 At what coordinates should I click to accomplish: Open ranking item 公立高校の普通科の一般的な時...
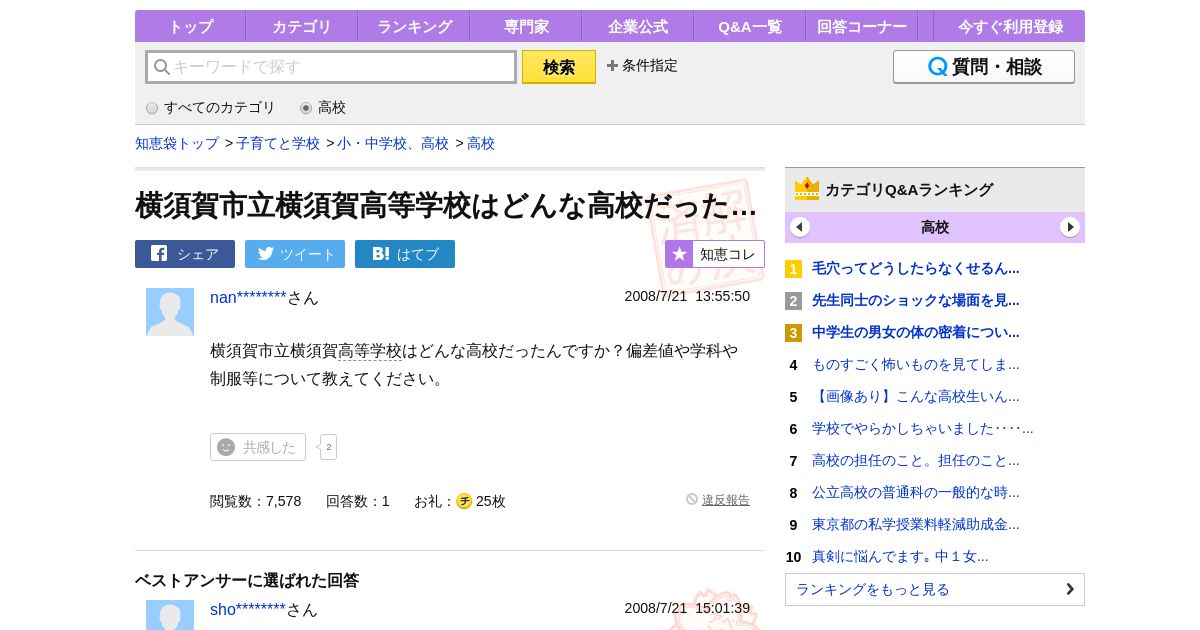point(916,492)
